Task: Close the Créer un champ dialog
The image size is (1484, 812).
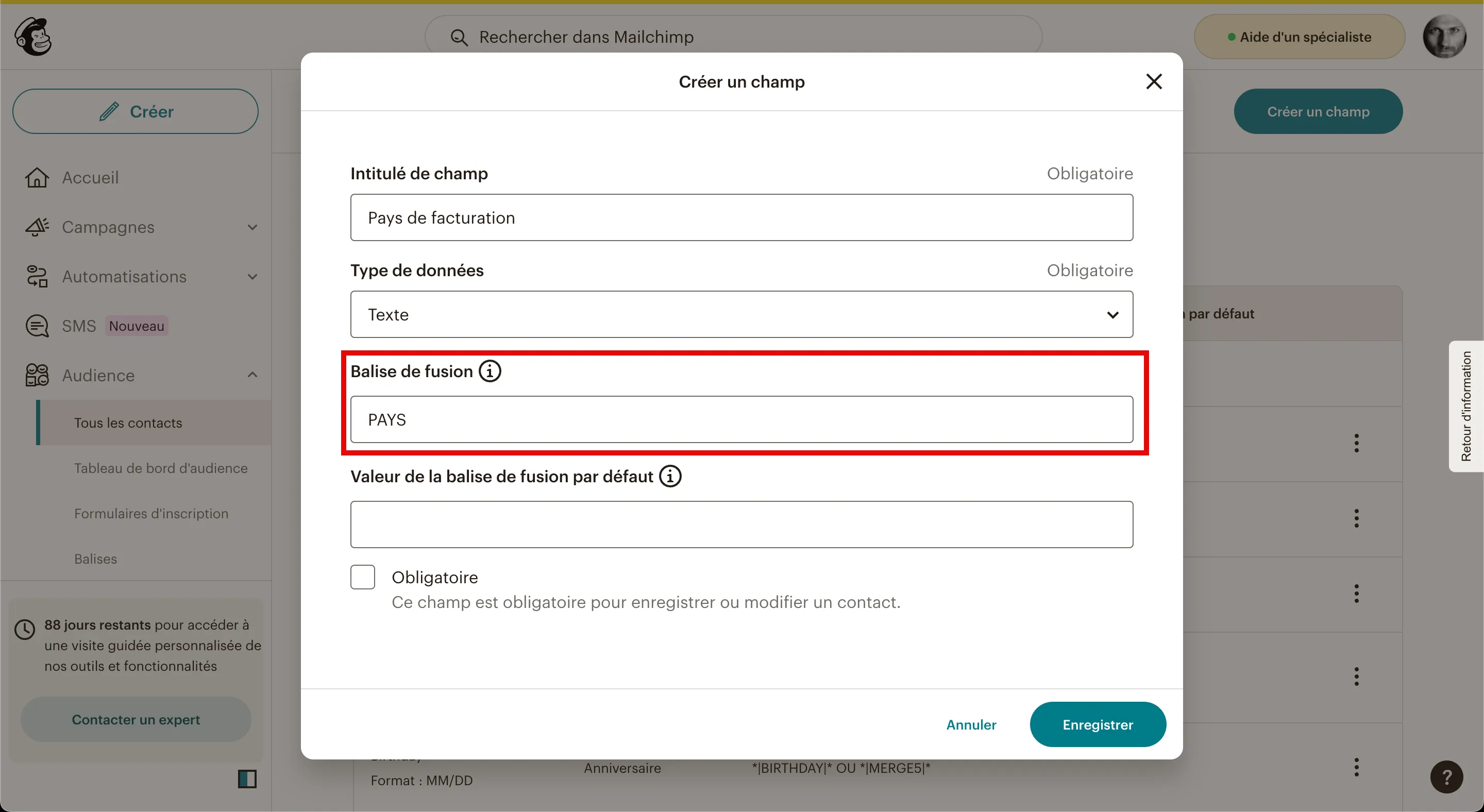Action: [1154, 82]
